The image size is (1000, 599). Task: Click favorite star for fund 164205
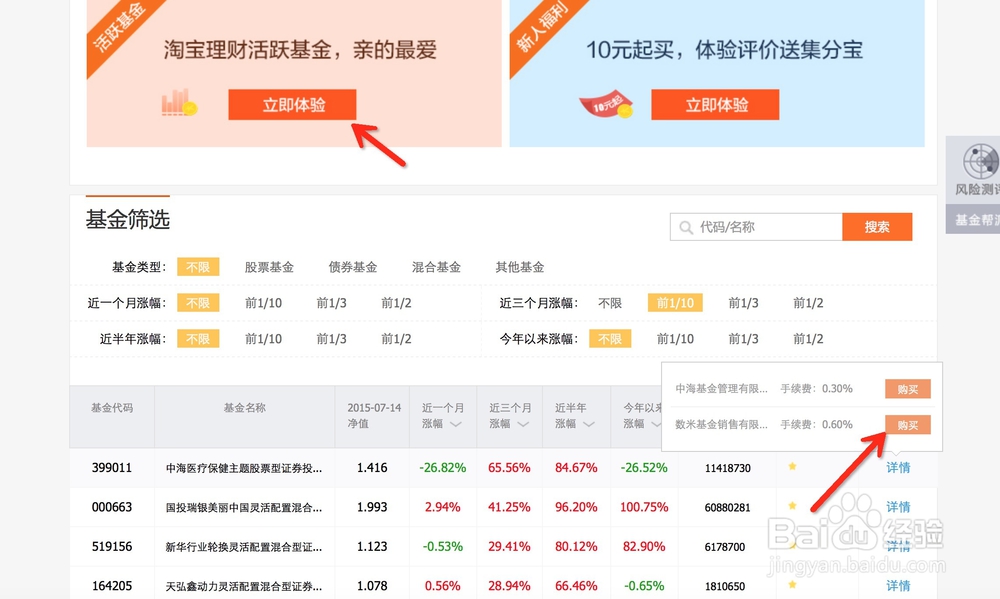[792, 584]
